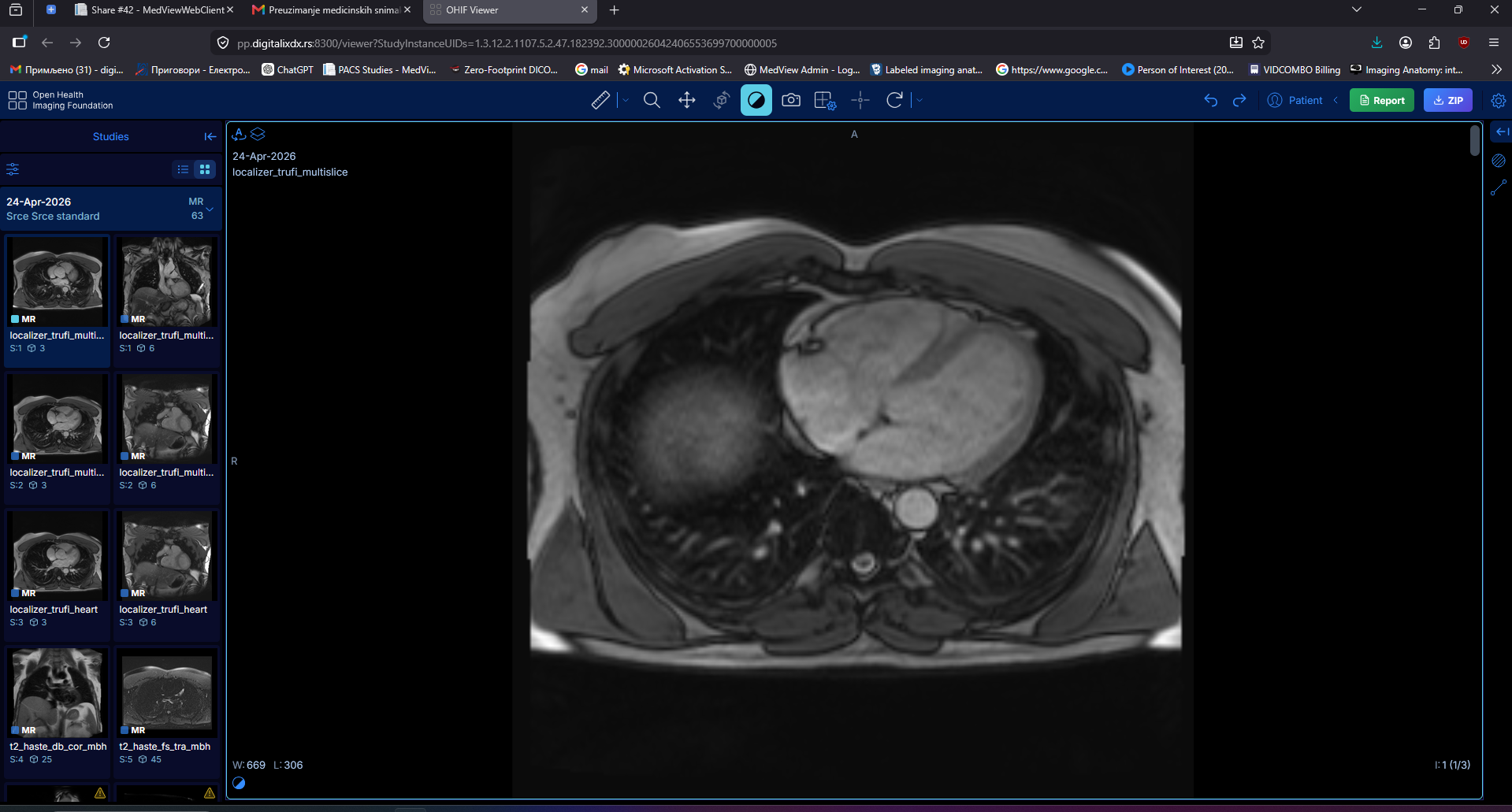Select the Crosshairs tool
The image size is (1512, 812).
tap(860, 100)
